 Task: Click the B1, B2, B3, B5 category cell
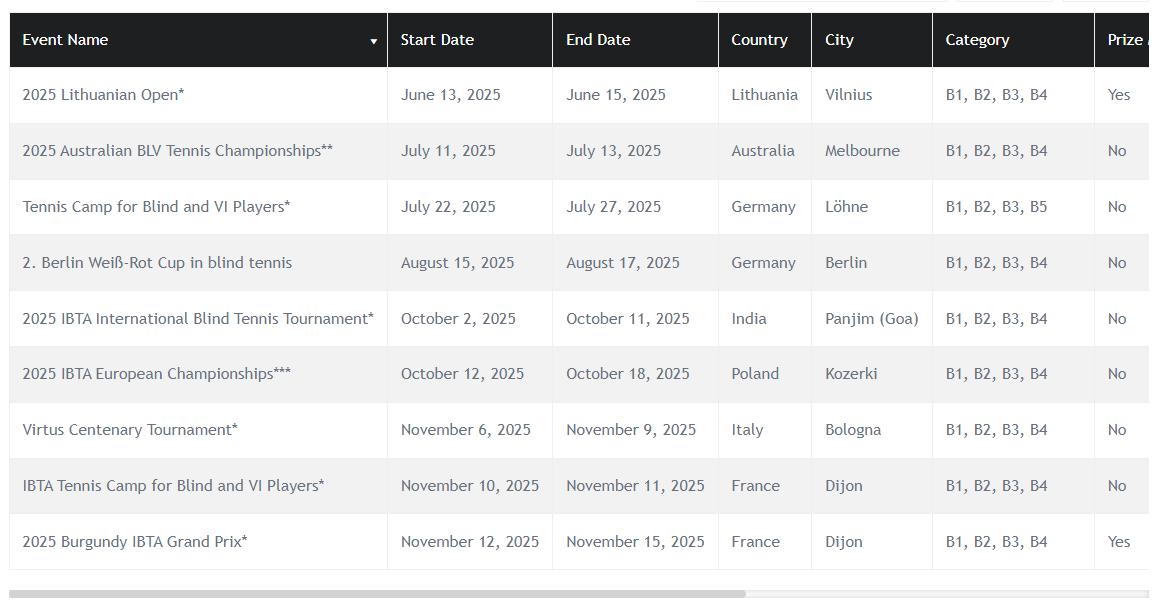click(996, 207)
